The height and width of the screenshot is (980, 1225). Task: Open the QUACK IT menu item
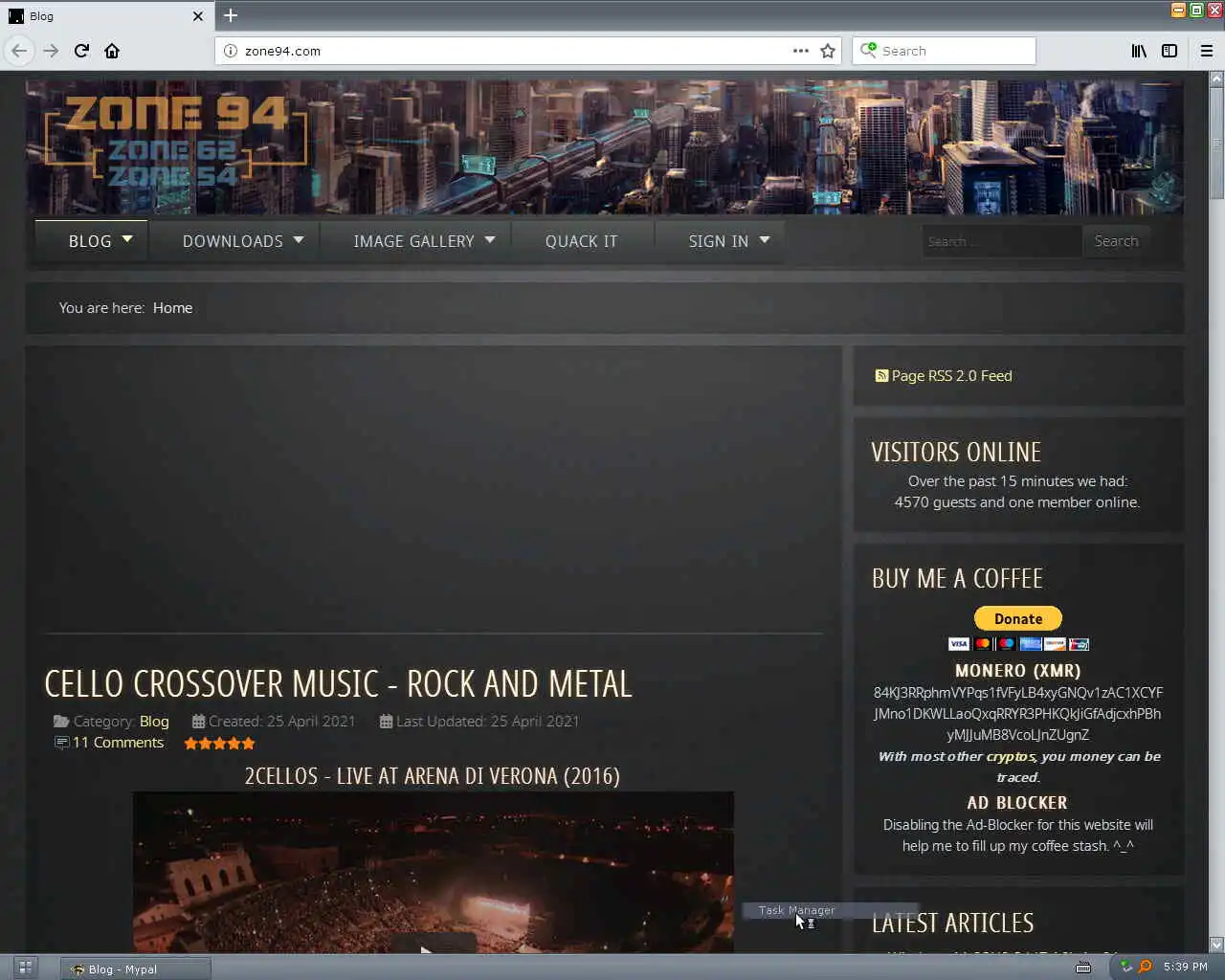[x=582, y=241]
